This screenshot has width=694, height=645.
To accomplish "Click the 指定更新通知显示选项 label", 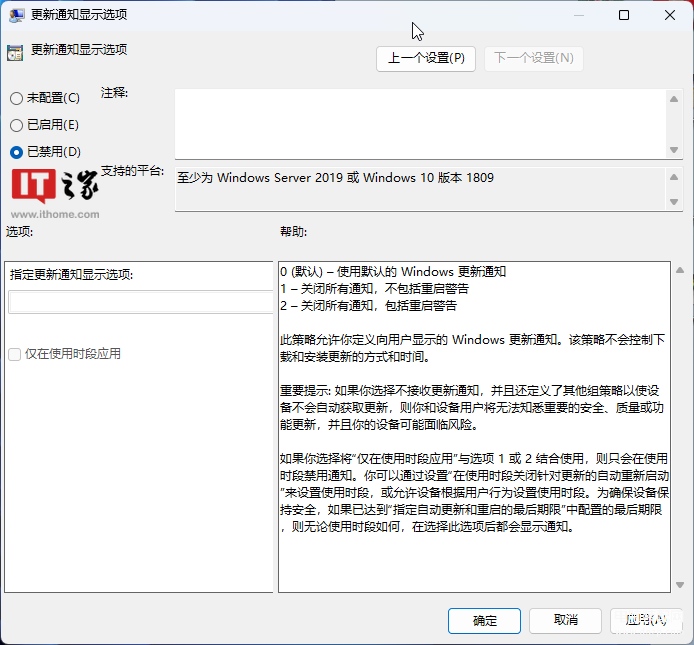I will (x=71, y=274).
